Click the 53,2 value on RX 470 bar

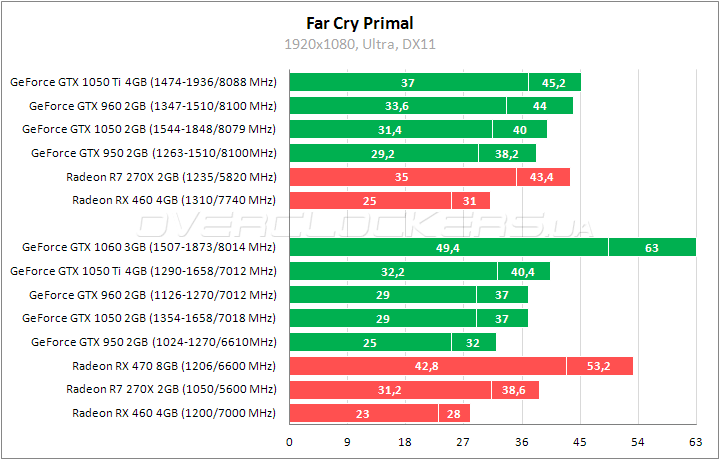pyautogui.click(x=599, y=366)
